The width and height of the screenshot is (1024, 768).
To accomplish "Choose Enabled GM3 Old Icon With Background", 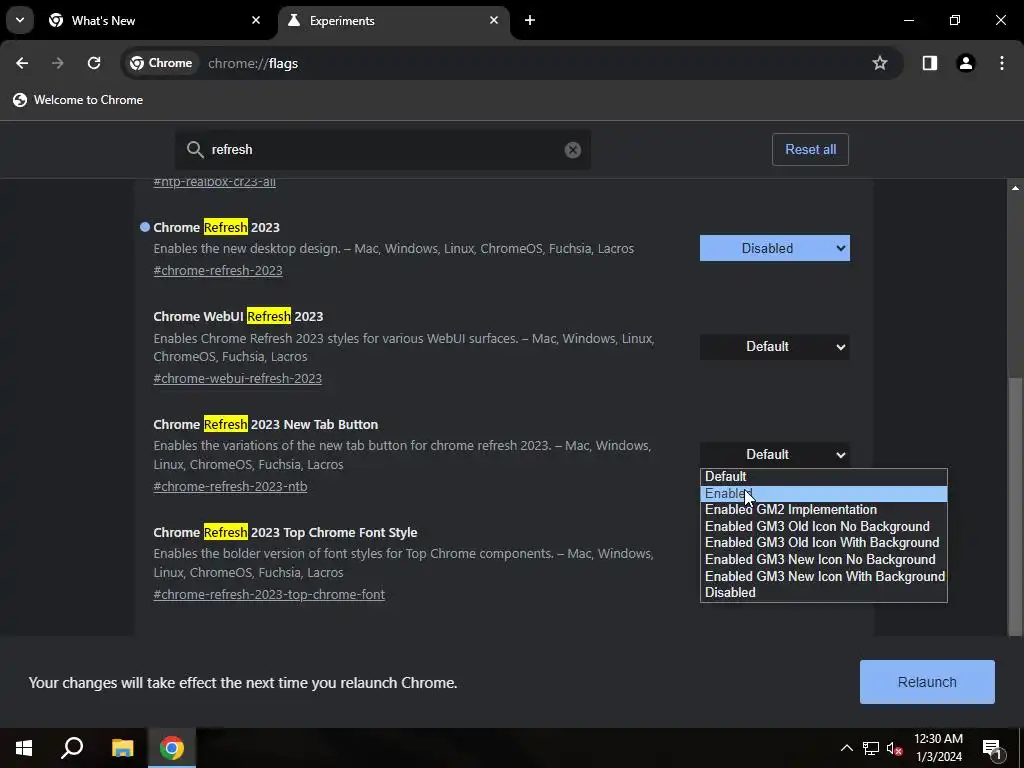I will (823, 543).
